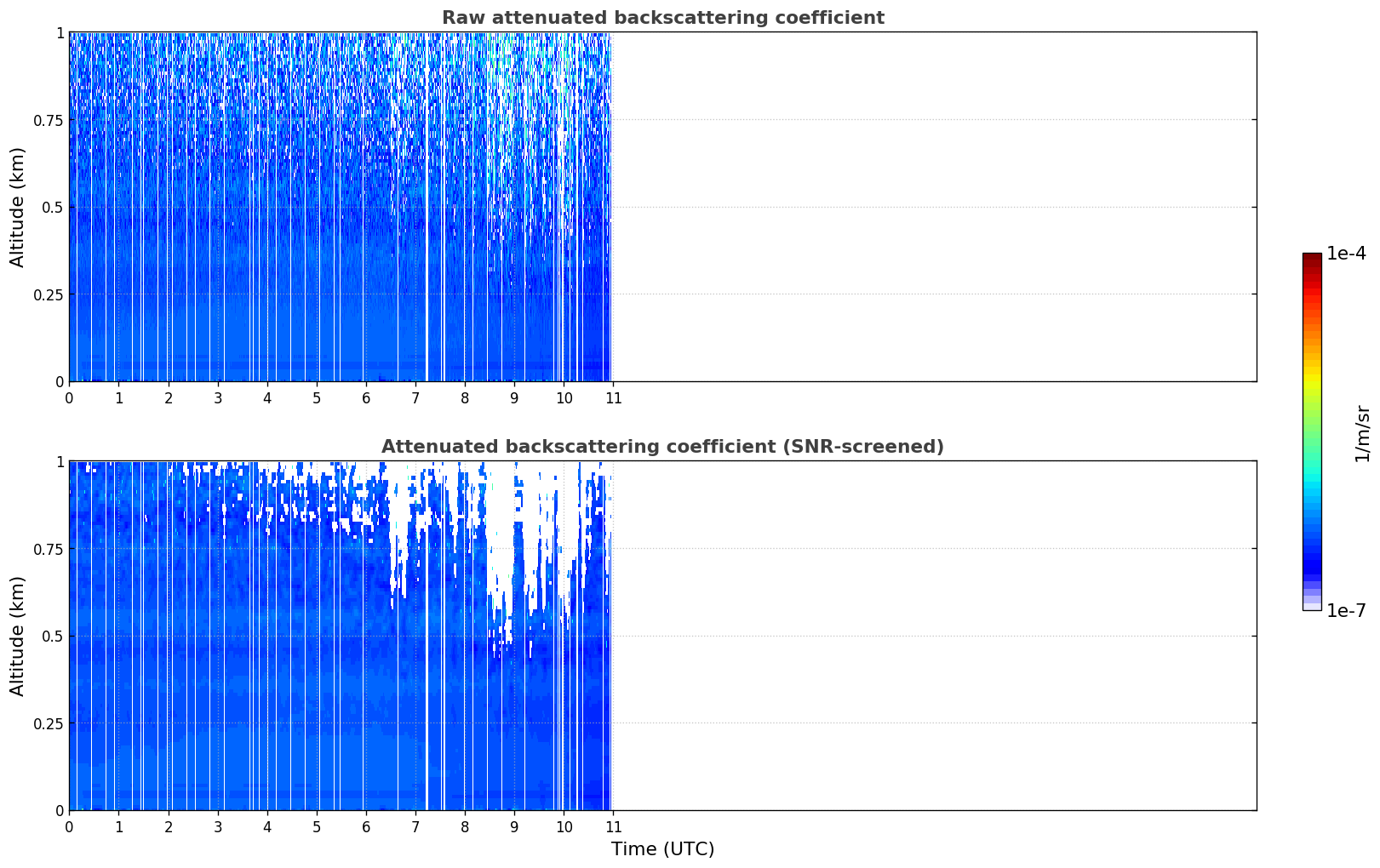This screenshot has height=868, width=1380.
Task: Click the '8' time tick on top plot
Action: pyautogui.click(x=465, y=398)
